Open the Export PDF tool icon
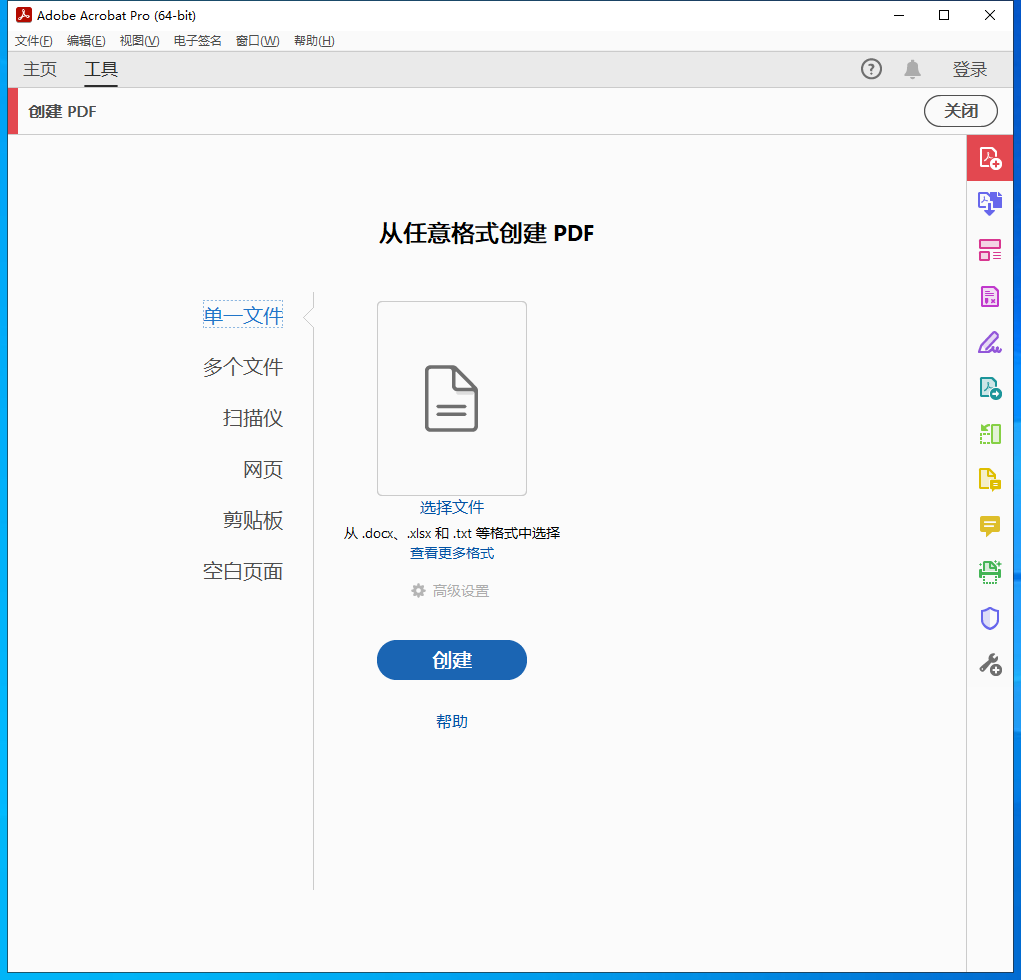1021x980 pixels. click(x=990, y=388)
